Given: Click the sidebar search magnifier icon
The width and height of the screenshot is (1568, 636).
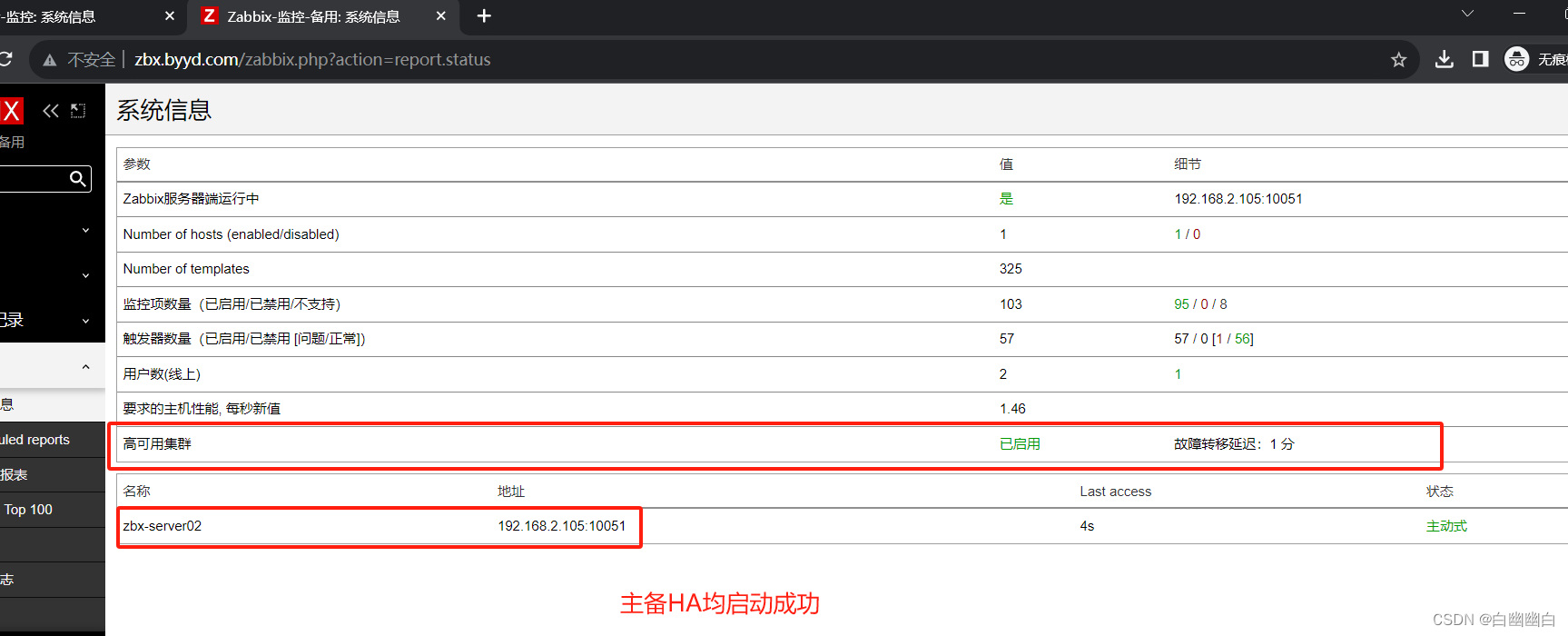Looking at the screenshot, I should (x=78, y=179).
